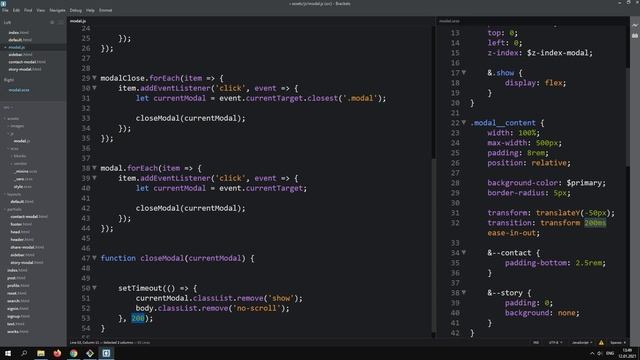640x360 pixels.
Task: Open profile.html in file tree
Action: [x=18, y=285]
